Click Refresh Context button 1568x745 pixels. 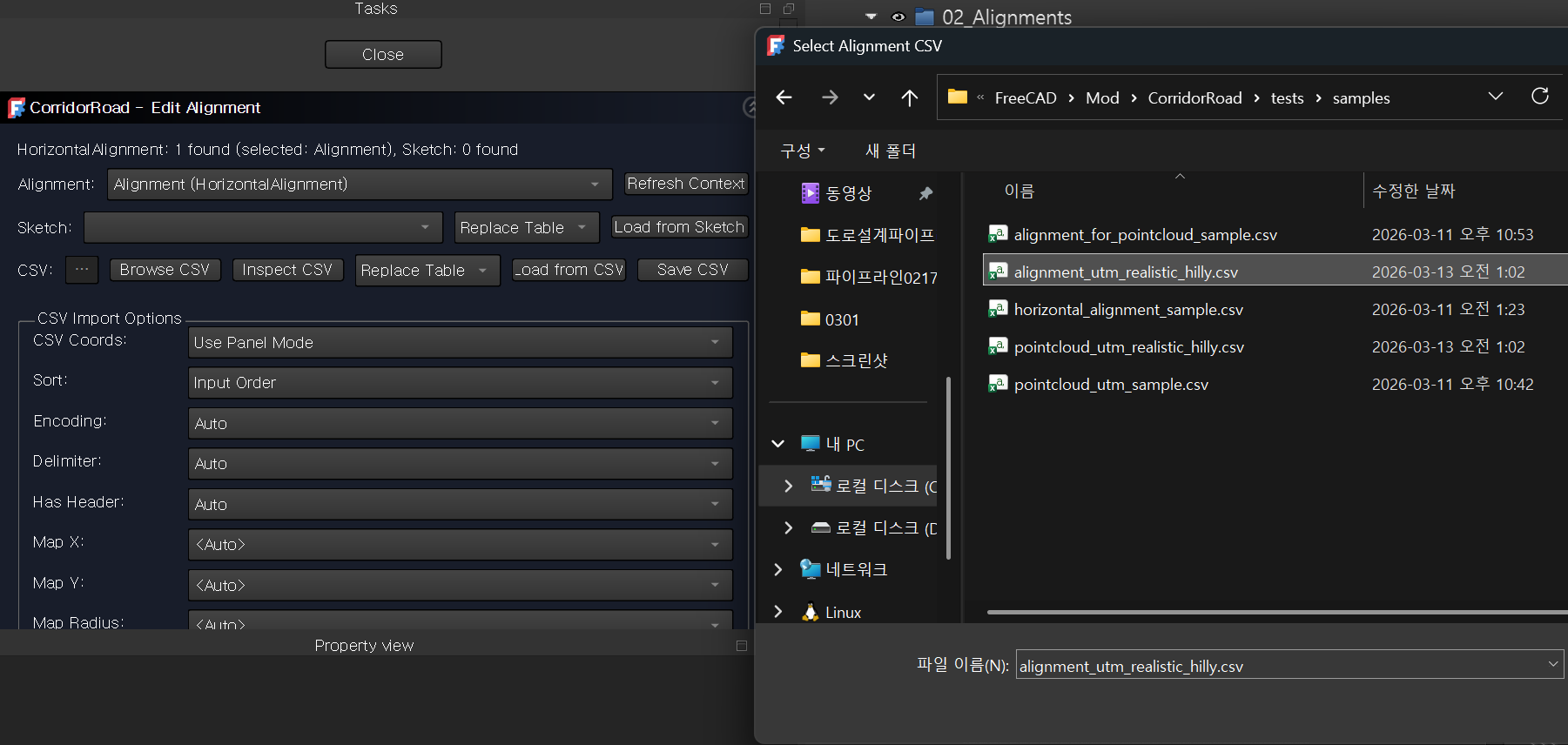click(x=686, y=184)
